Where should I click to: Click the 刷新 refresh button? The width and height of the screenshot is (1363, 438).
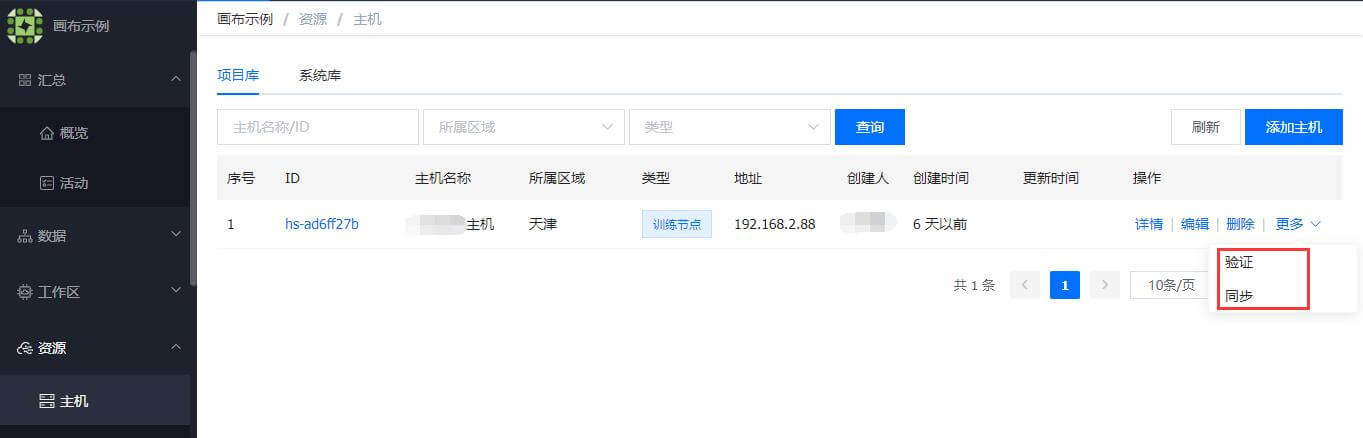[x=1206, y=127]
